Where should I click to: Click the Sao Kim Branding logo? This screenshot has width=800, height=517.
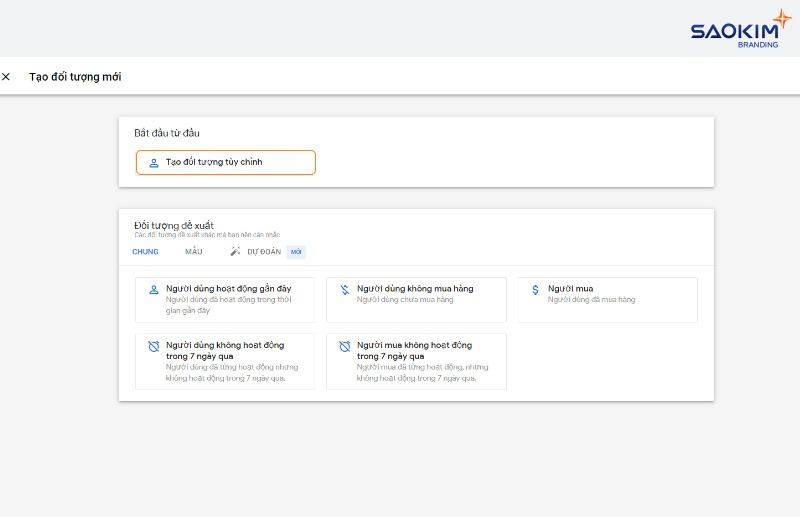pos(740,29)
